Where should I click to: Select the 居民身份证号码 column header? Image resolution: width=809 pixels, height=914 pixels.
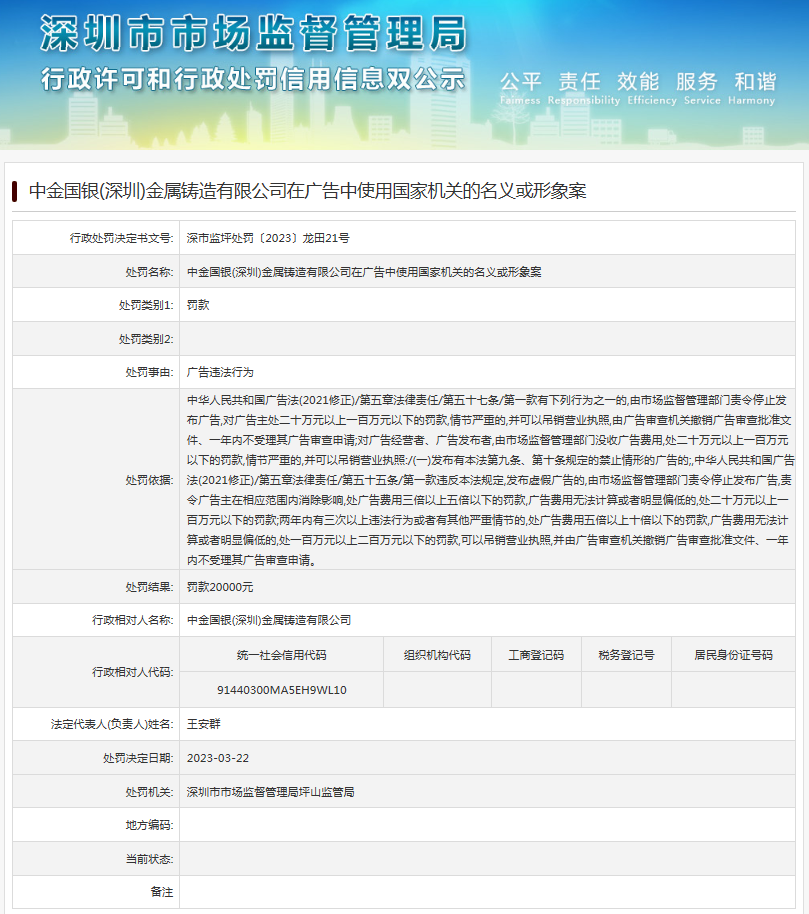(x=732, y=654)
